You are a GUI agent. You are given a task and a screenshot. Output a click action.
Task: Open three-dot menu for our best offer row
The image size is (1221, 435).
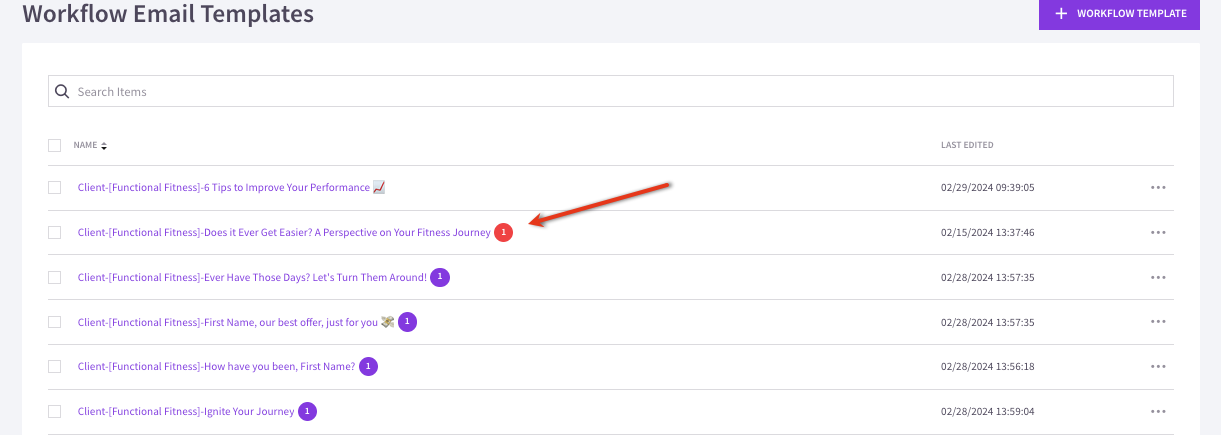coord(1158,322)
